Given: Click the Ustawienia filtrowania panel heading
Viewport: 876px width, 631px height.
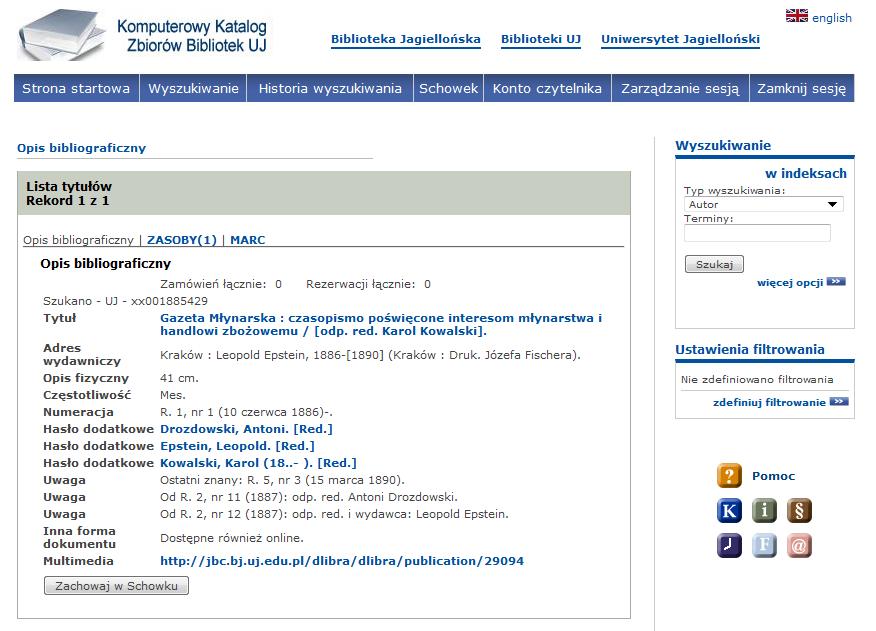Looking at the screenshot, I should pyautogui.click(x=750, y=349).
